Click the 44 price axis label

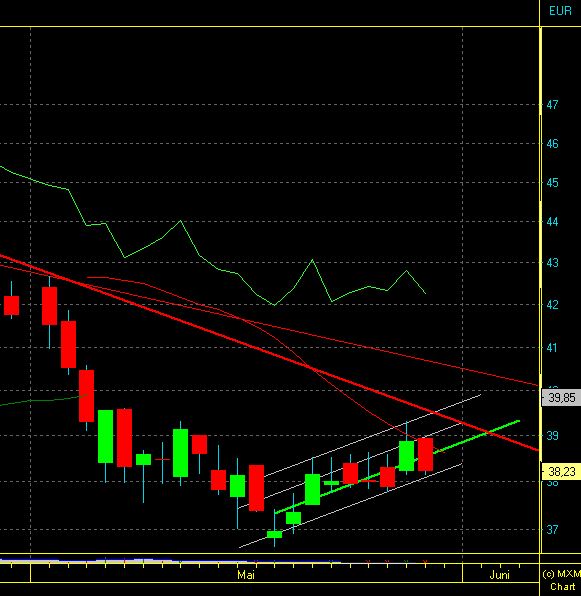pos(552,222)
